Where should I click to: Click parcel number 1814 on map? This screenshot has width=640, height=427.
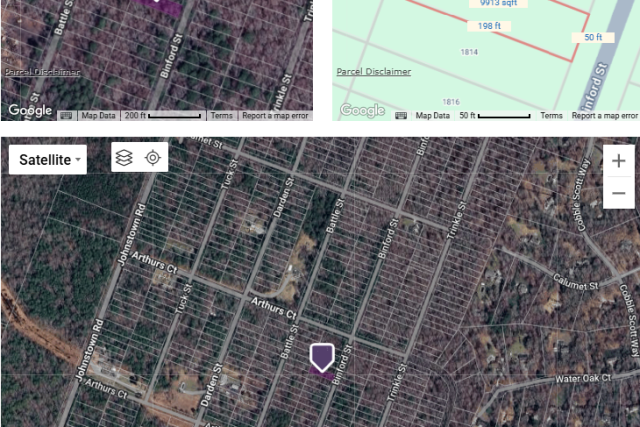click(x=469, y=52)
